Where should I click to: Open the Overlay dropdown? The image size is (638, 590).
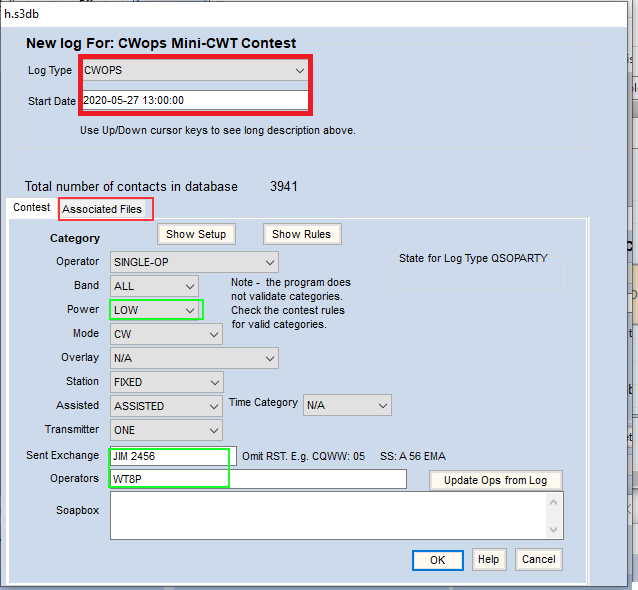click(x=194, y=358)
